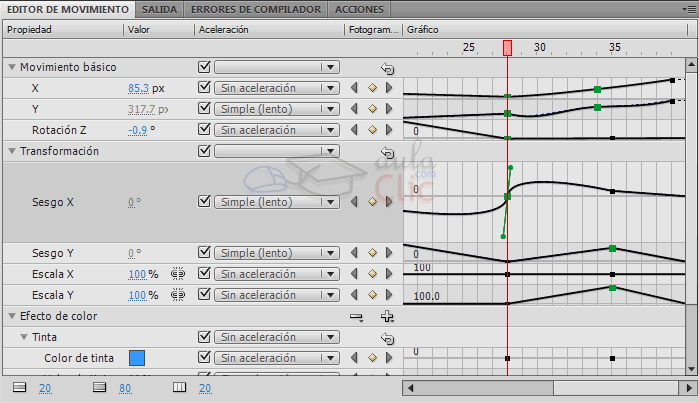Image resolution: width=699 pixels, height=403 pixels.
Task: Go to next keyframe for Escala Y
Action: 389,295
